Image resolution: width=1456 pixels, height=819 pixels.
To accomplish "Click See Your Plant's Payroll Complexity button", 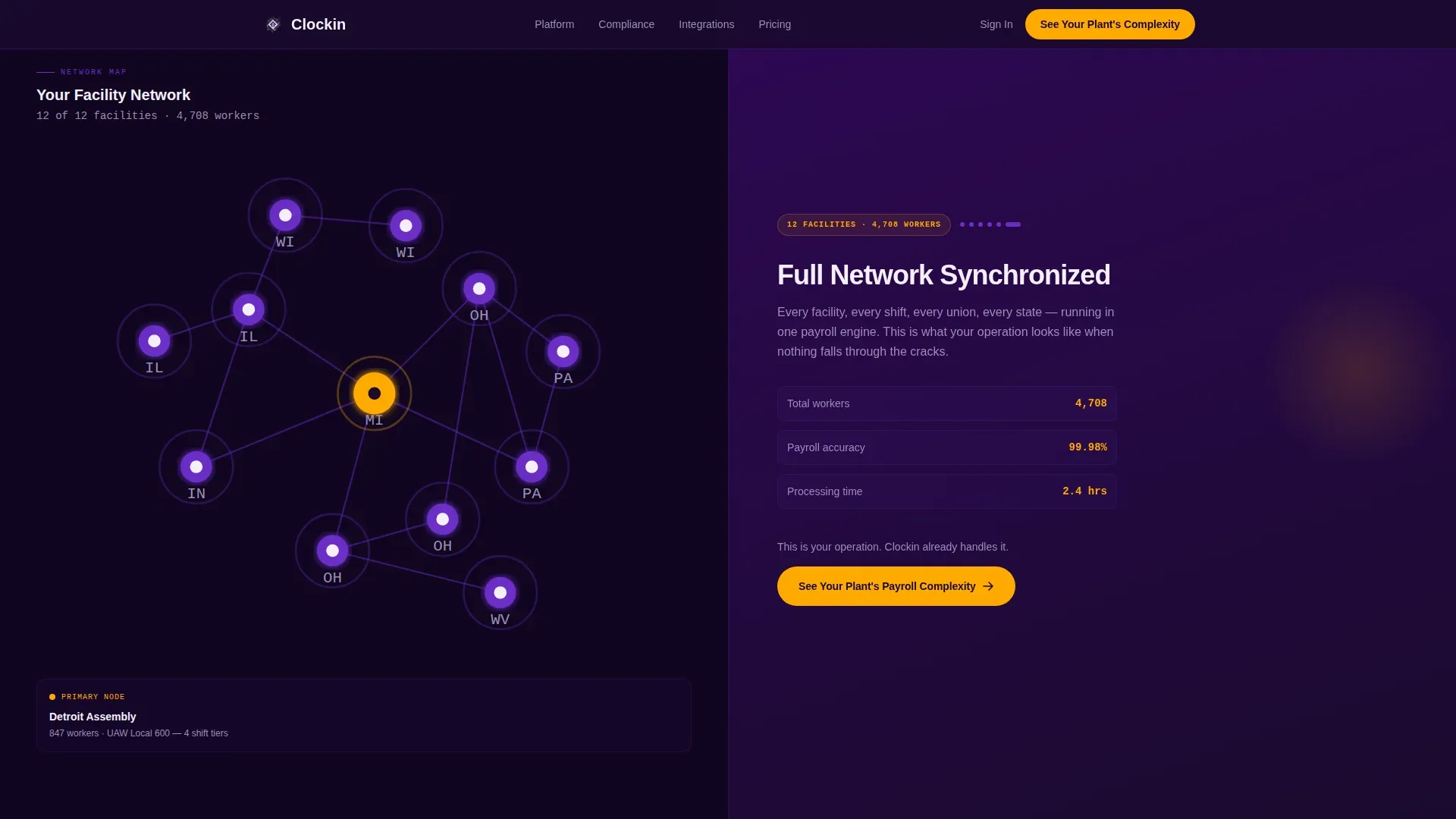I will (896, 586).
